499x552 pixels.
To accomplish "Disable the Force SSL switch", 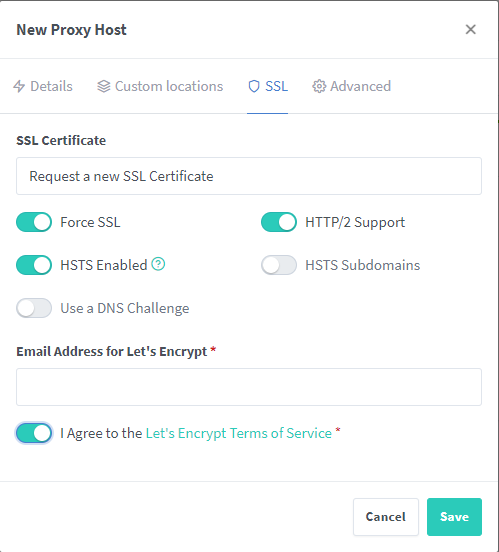I will pyautogui.click(x=34, y=222).
